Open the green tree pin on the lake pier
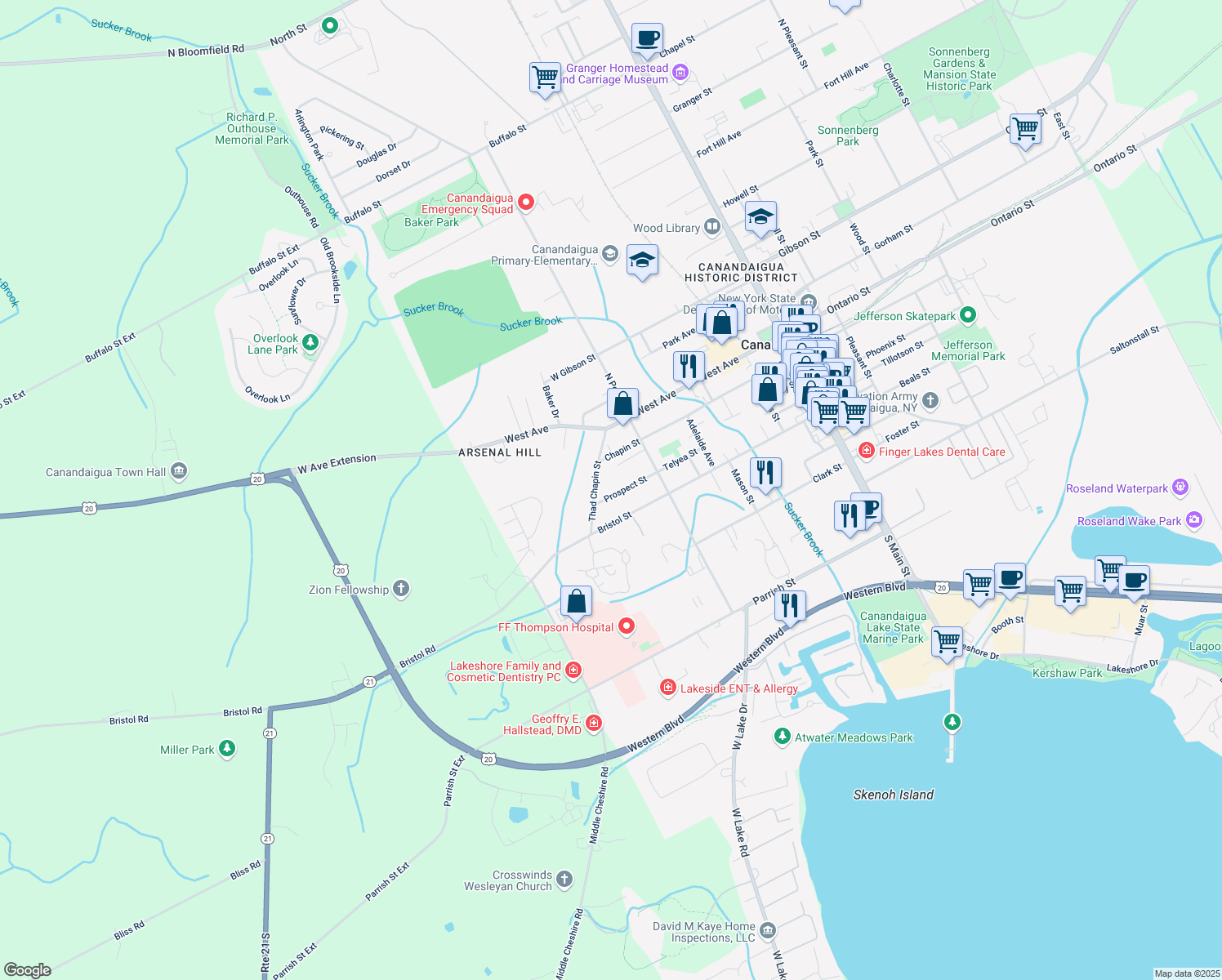 tap(952, 722)
